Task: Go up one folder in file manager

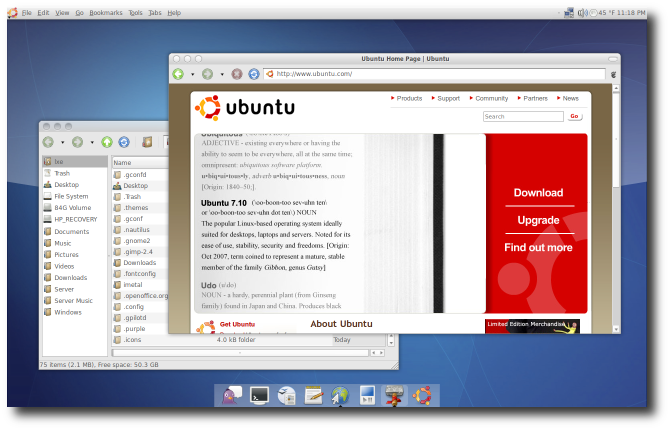Action: pos(107,142)
